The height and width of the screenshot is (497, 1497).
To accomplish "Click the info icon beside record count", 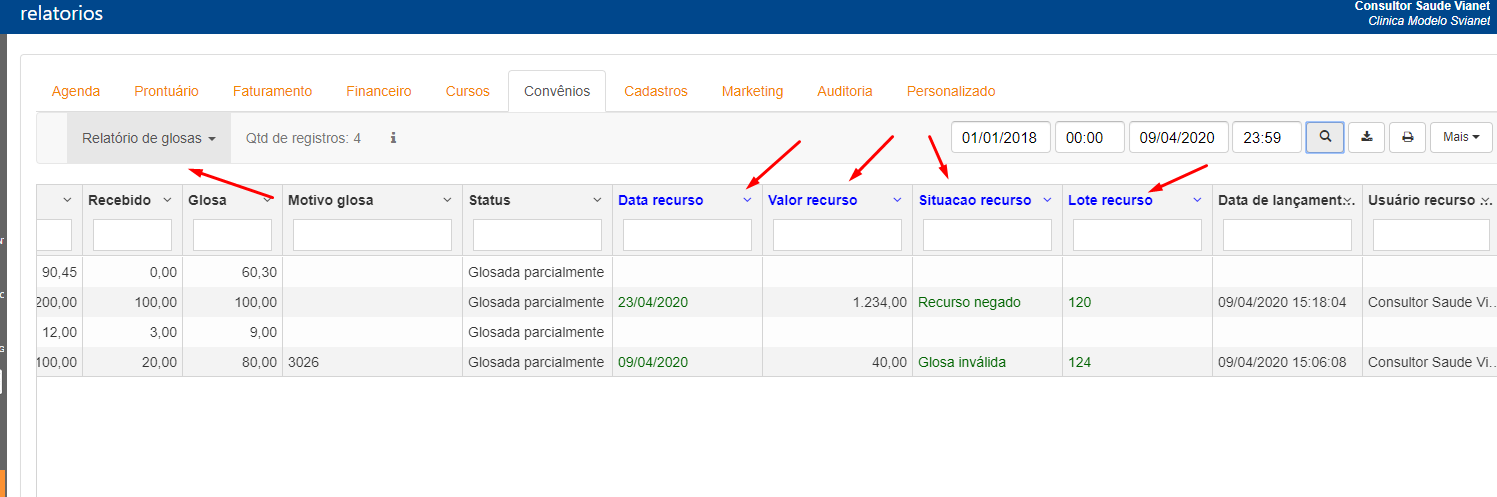I will [393, 138].
